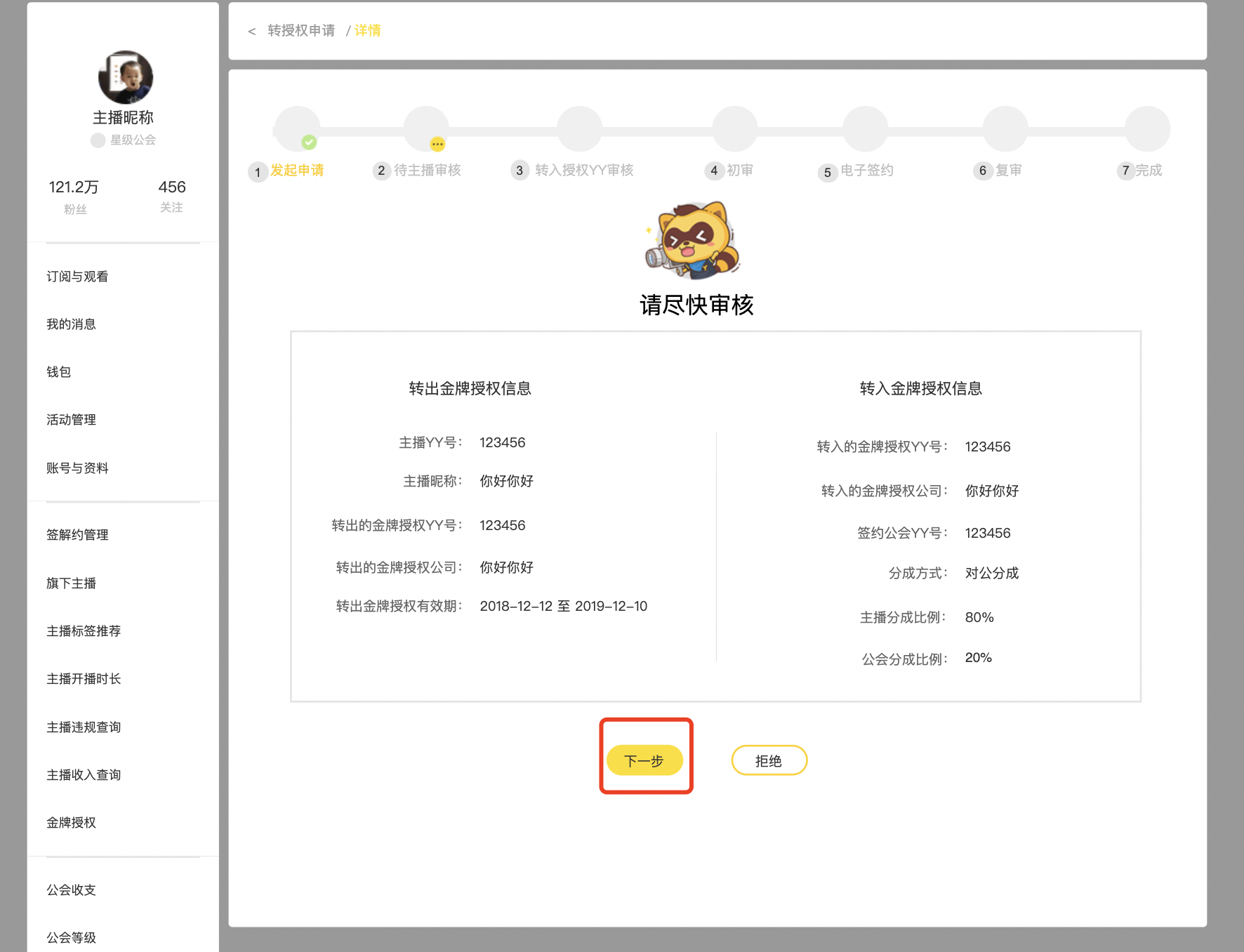
Task: Select step 7 完成
Action: click(1139, 171)
